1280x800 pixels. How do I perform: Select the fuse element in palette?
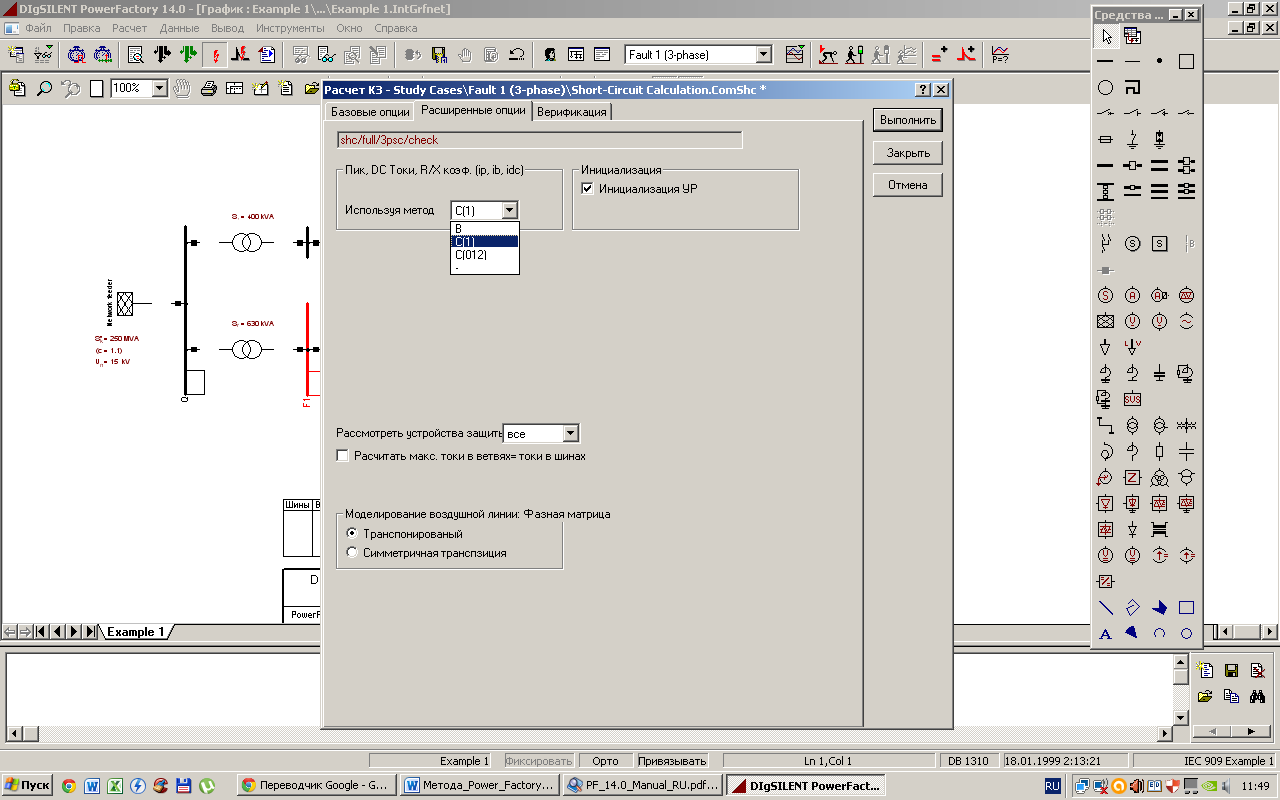click(x=1105, y=139)
